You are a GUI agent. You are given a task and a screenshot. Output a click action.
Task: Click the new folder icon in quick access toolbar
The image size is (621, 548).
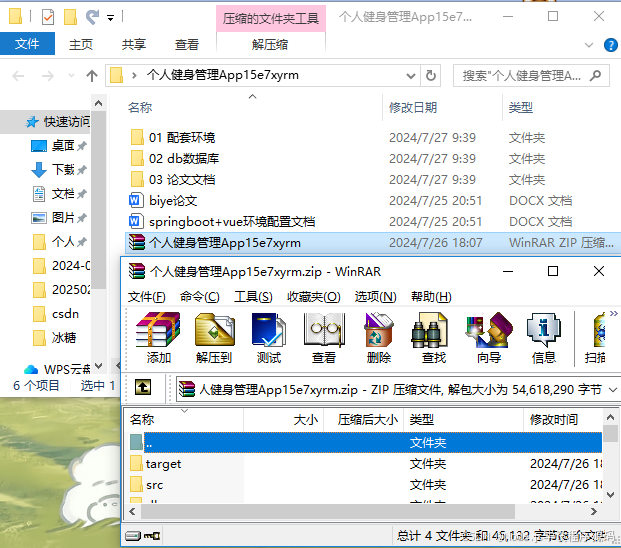click(70, 17)
